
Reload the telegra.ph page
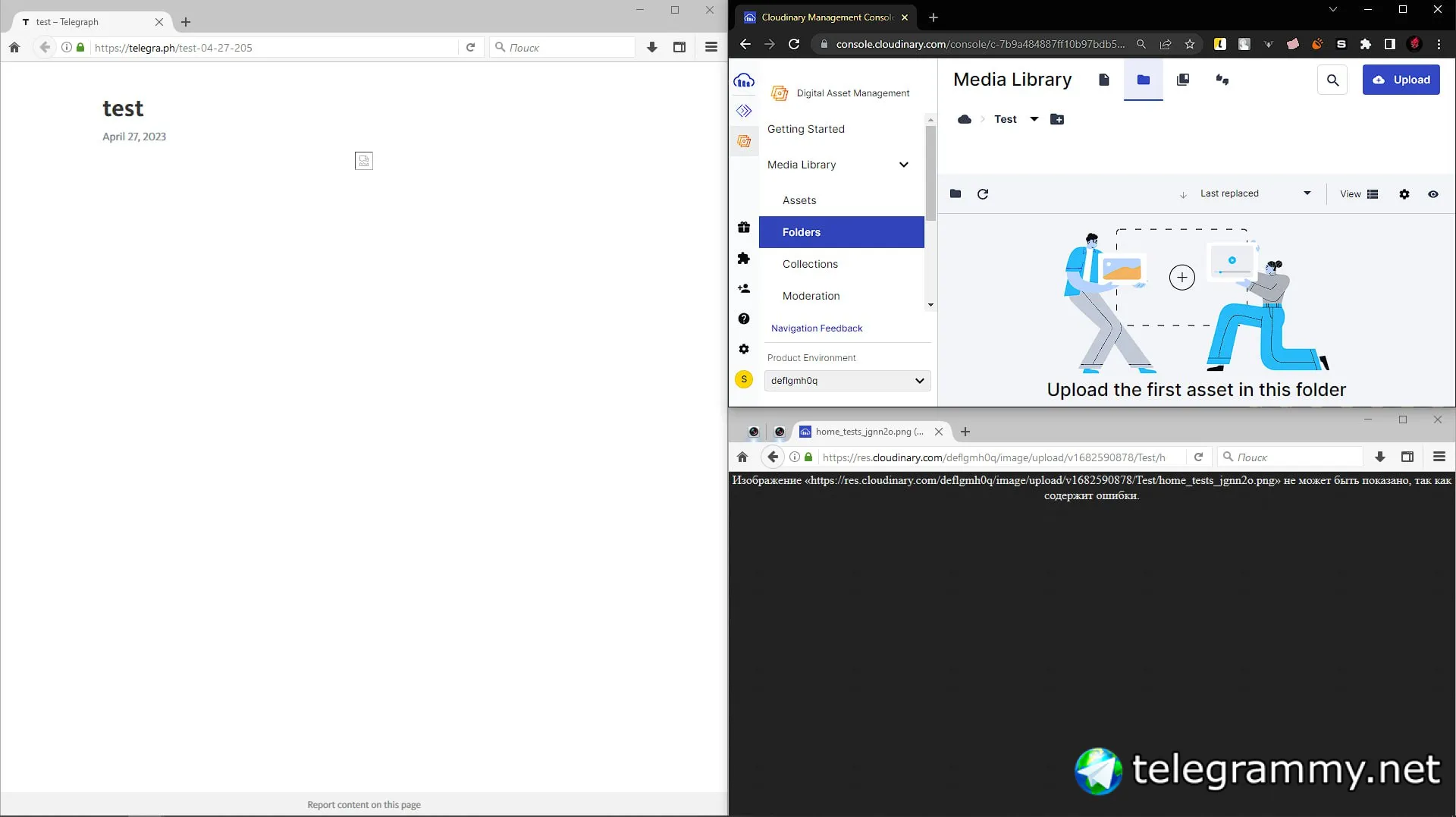(x=471, y=47)
